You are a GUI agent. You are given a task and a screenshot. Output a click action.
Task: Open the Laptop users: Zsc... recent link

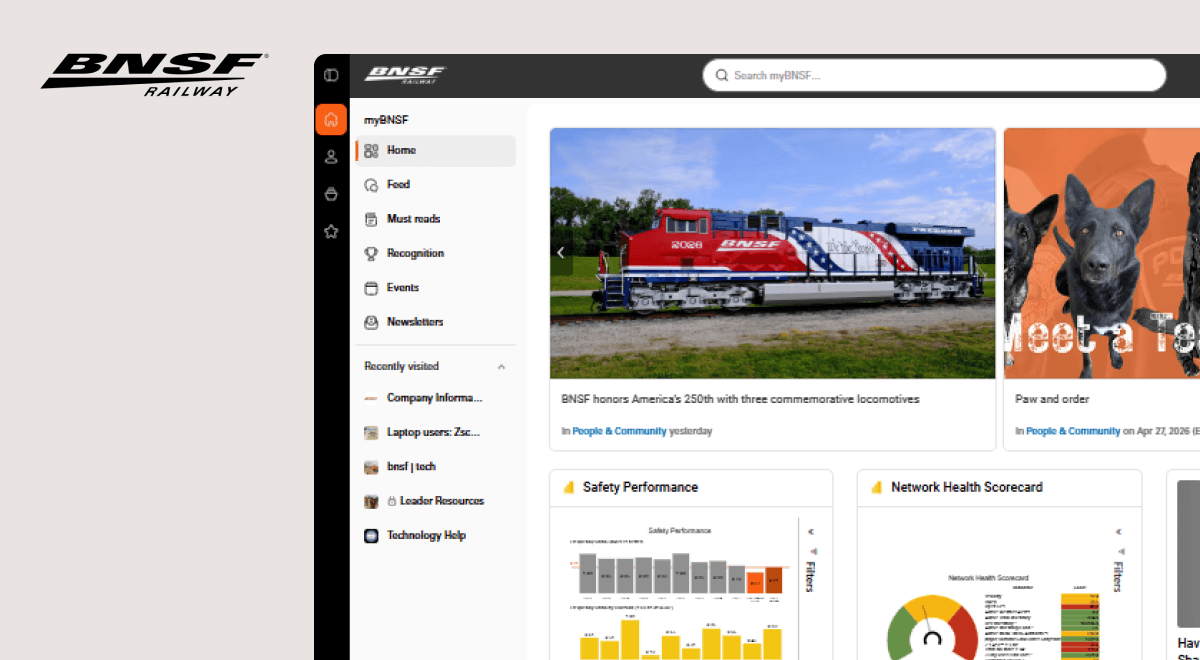pos(436,433)
